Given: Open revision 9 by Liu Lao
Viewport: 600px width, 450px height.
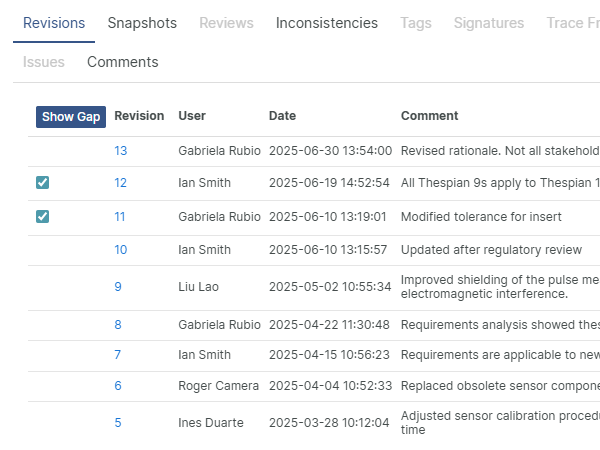Looking at the screenshot, I should [x=118, y=287].
